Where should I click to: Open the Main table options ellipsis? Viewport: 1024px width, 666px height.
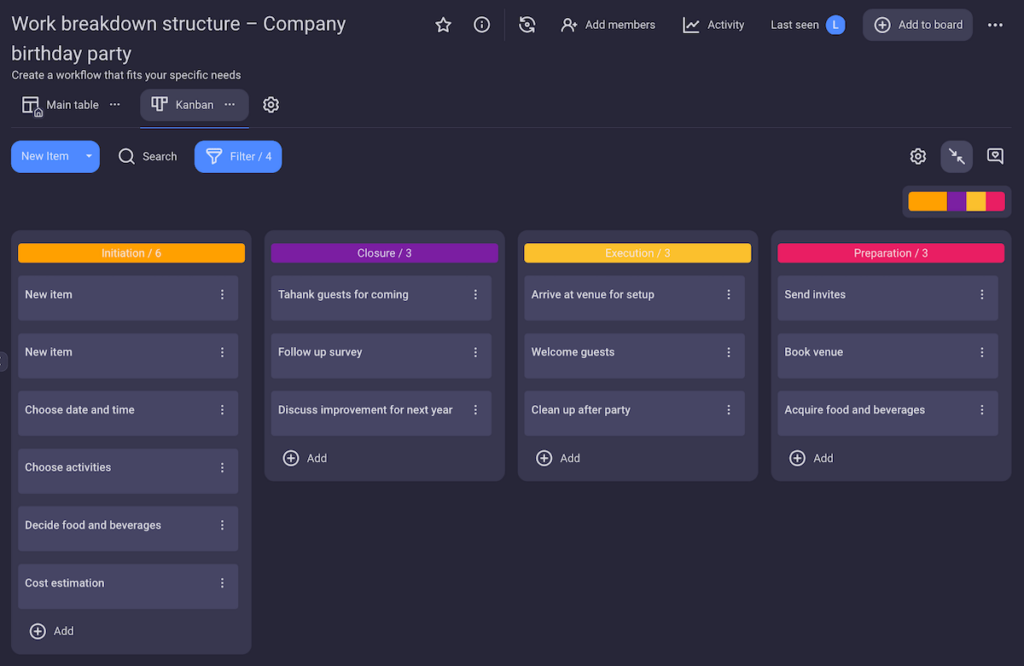(115, 105)
